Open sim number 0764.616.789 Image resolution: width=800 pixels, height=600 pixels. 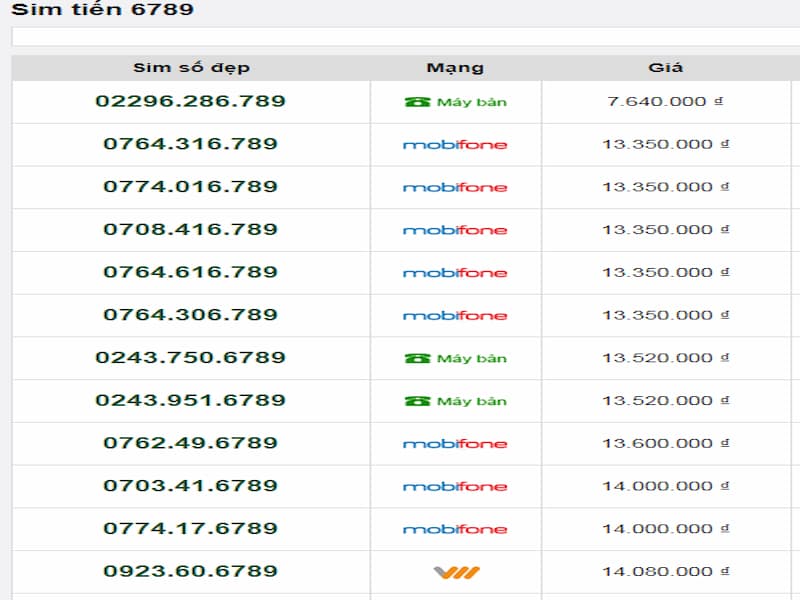click(x=190, y=272)
